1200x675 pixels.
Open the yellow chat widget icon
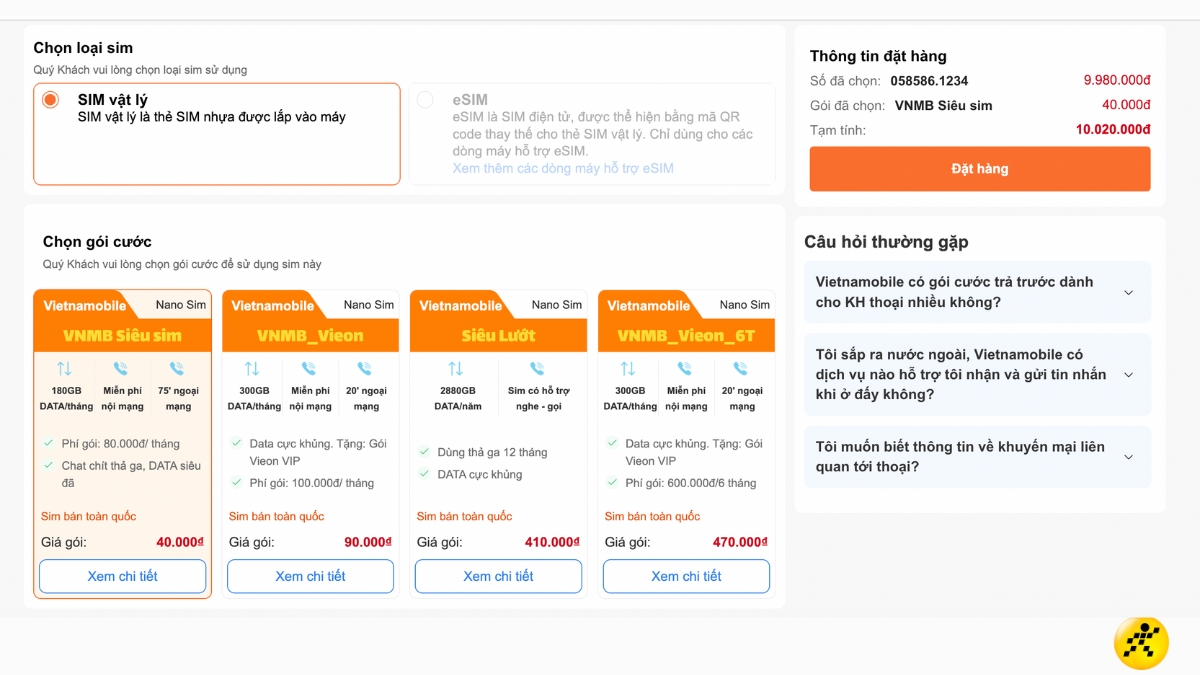pos(1141,641)
